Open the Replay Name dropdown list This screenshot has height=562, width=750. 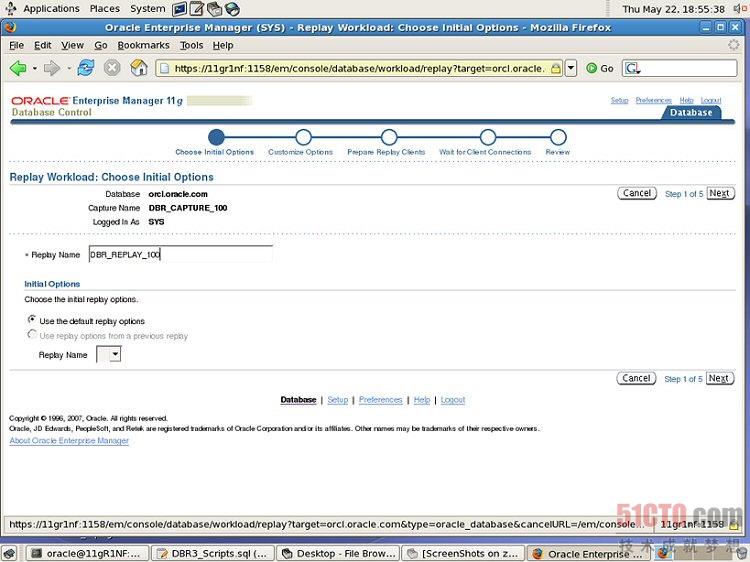click(109, 354)
